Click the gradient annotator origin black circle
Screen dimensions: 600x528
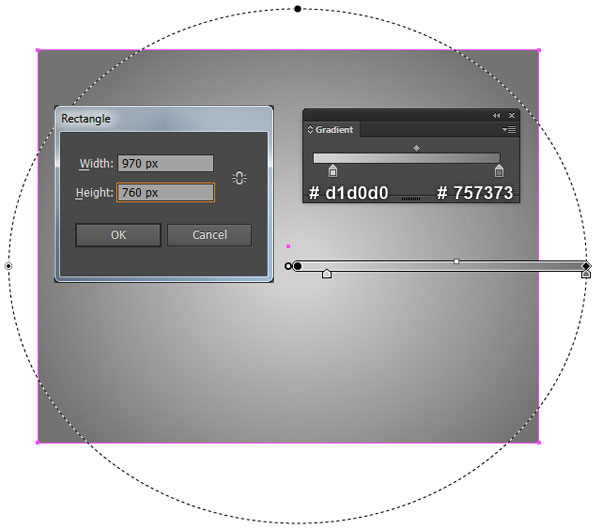tap(297, 266)
